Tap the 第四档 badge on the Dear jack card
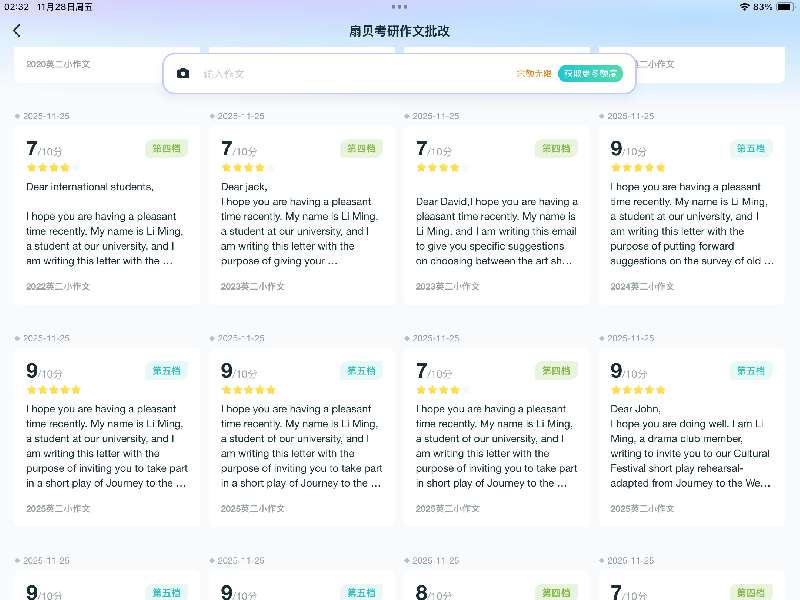This screenshot has height=600, width=800. 361,149
